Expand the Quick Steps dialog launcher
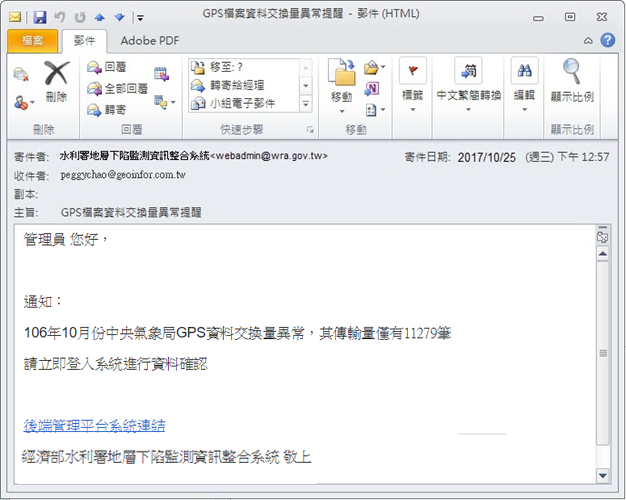 (310, 131)
